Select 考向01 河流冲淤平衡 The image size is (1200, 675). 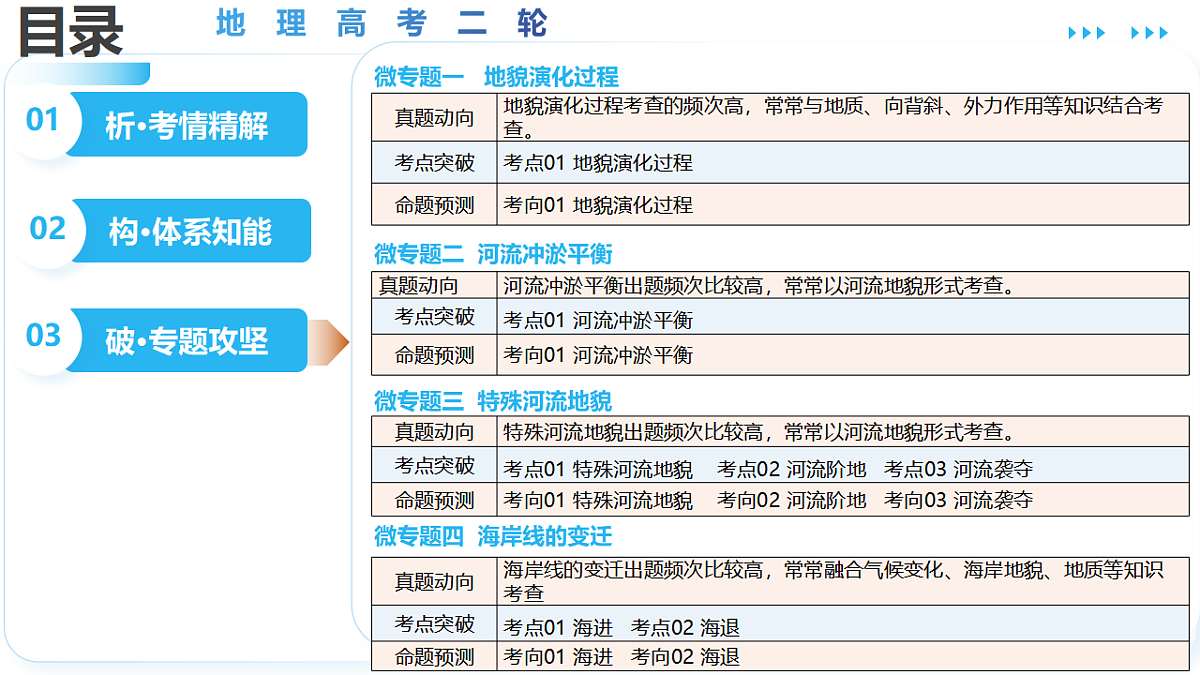(x=598, y=355)
